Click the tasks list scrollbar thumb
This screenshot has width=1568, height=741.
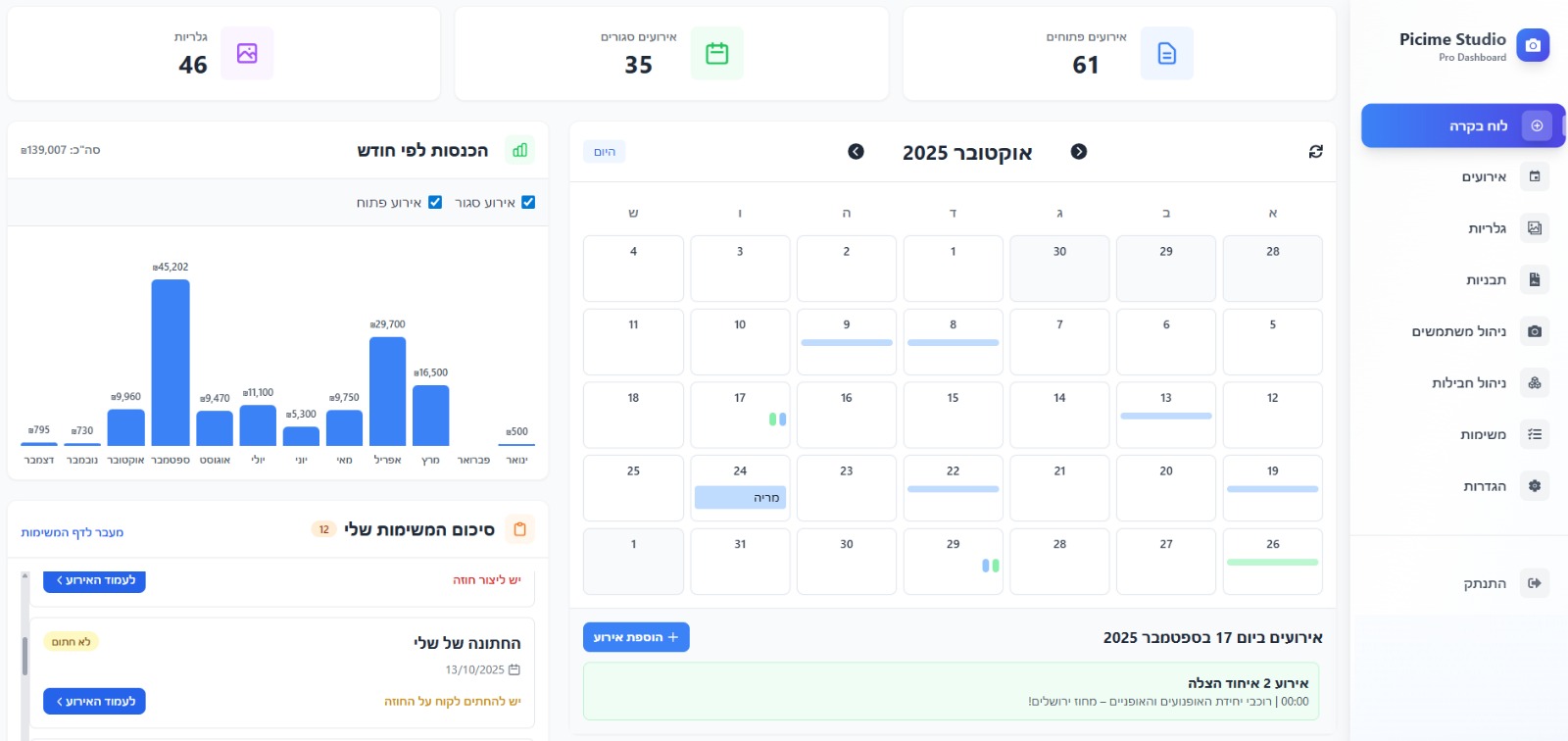click(x=24, y=655)
